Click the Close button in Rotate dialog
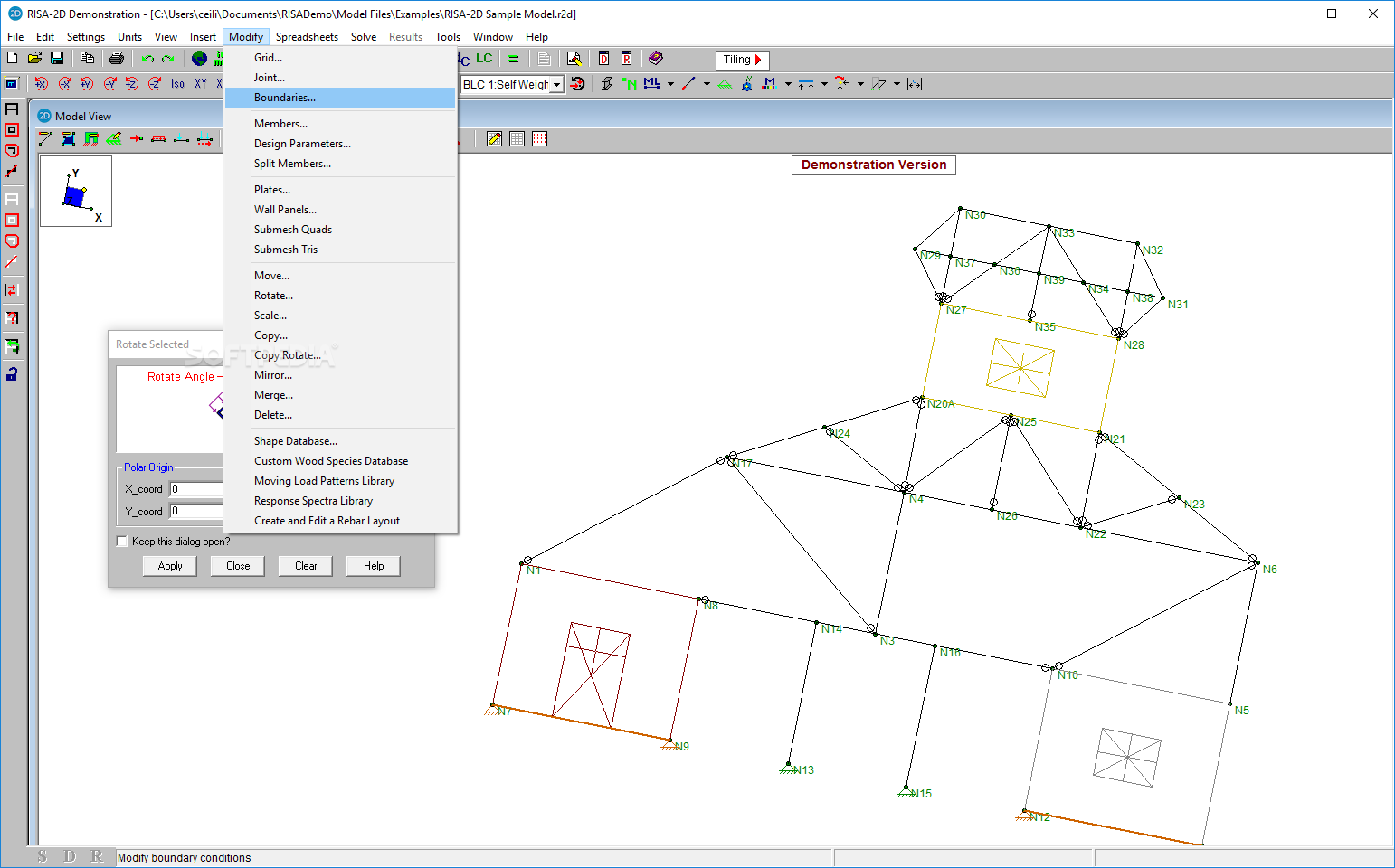 [x=238, y=566]
